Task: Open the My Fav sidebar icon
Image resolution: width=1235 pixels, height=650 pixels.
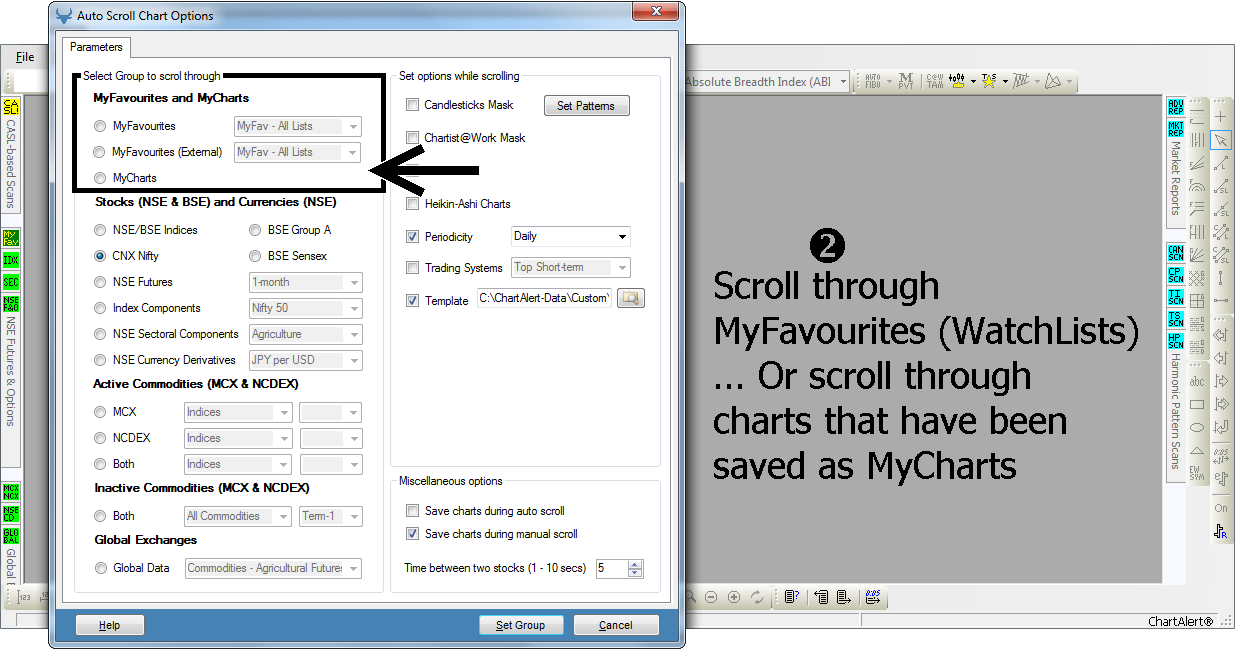Action: 12,237
